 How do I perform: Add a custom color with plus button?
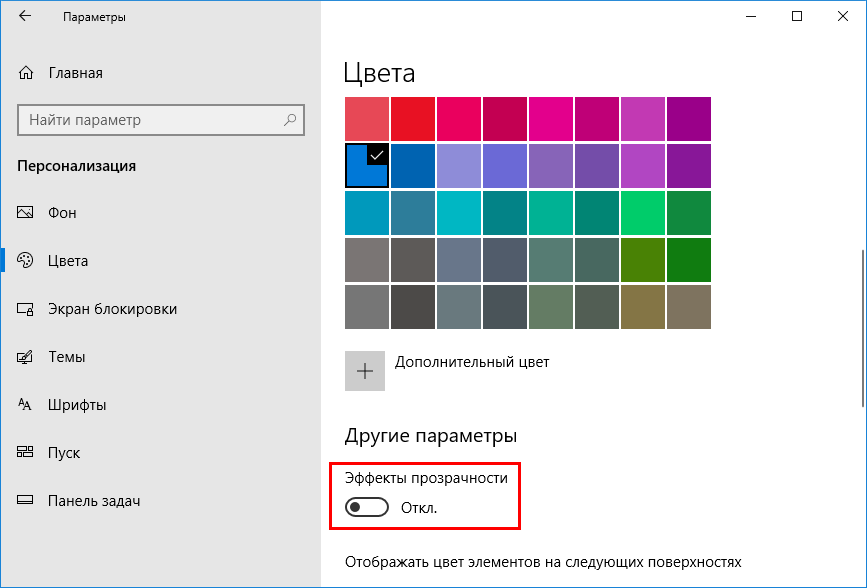(365, 370)
